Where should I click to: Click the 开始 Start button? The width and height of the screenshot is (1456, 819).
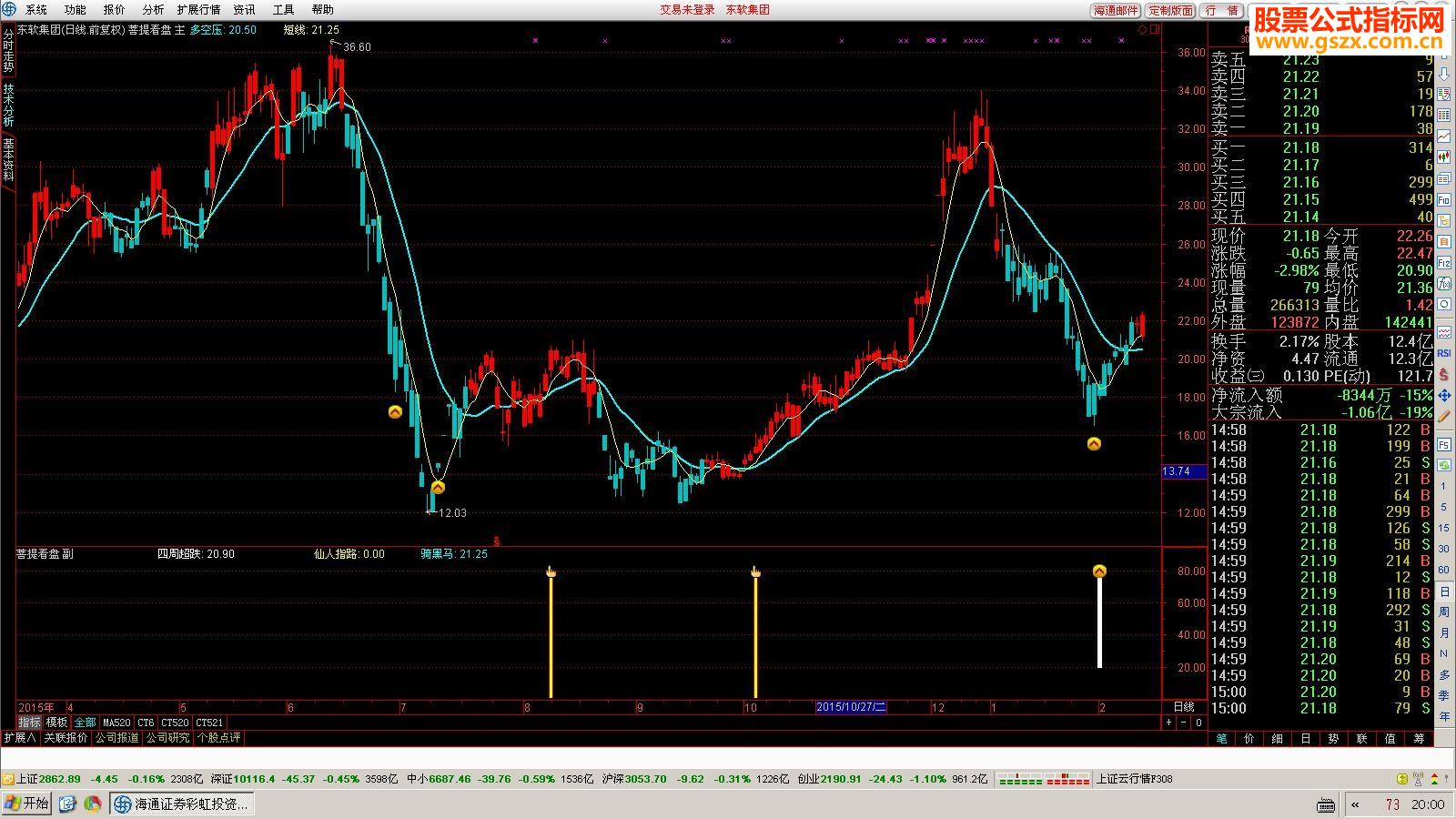(27, 804)
